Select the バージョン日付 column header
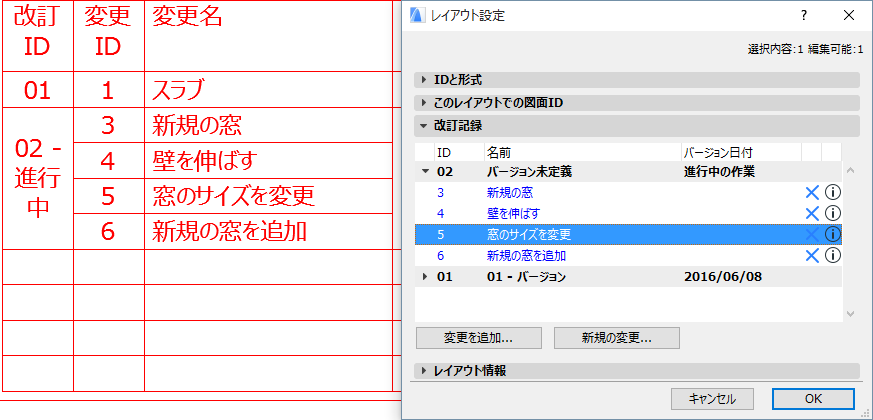Screen dimensions: 873x420 pos(742,152)
